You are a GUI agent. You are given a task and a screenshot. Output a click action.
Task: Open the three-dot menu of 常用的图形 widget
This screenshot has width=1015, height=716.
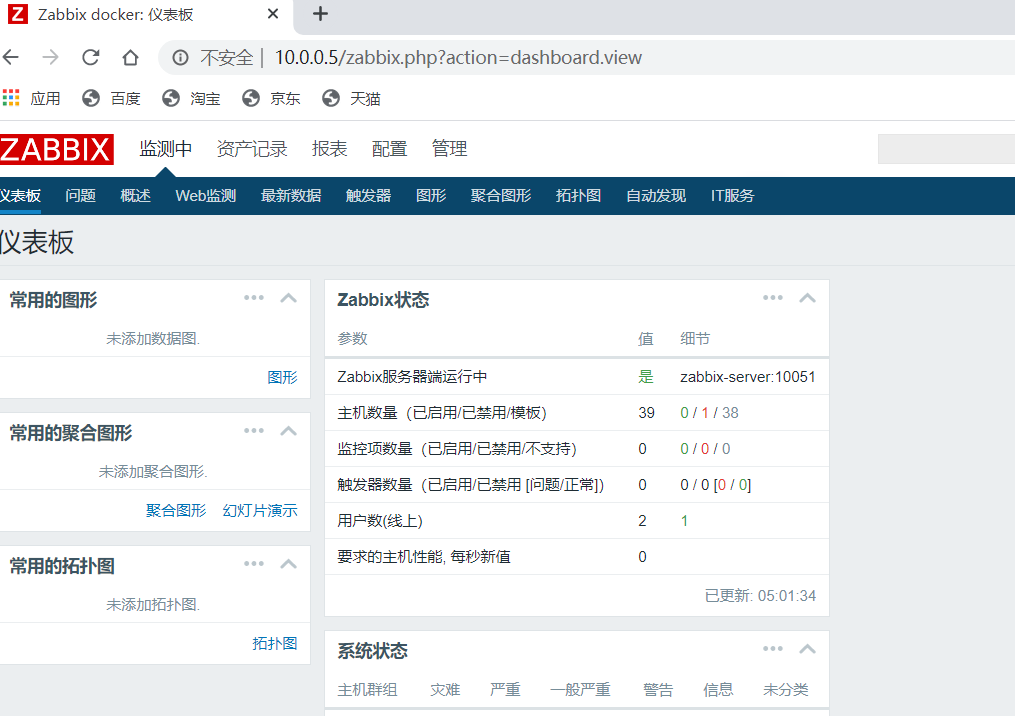pyautogui.click(x=254, y=298)
